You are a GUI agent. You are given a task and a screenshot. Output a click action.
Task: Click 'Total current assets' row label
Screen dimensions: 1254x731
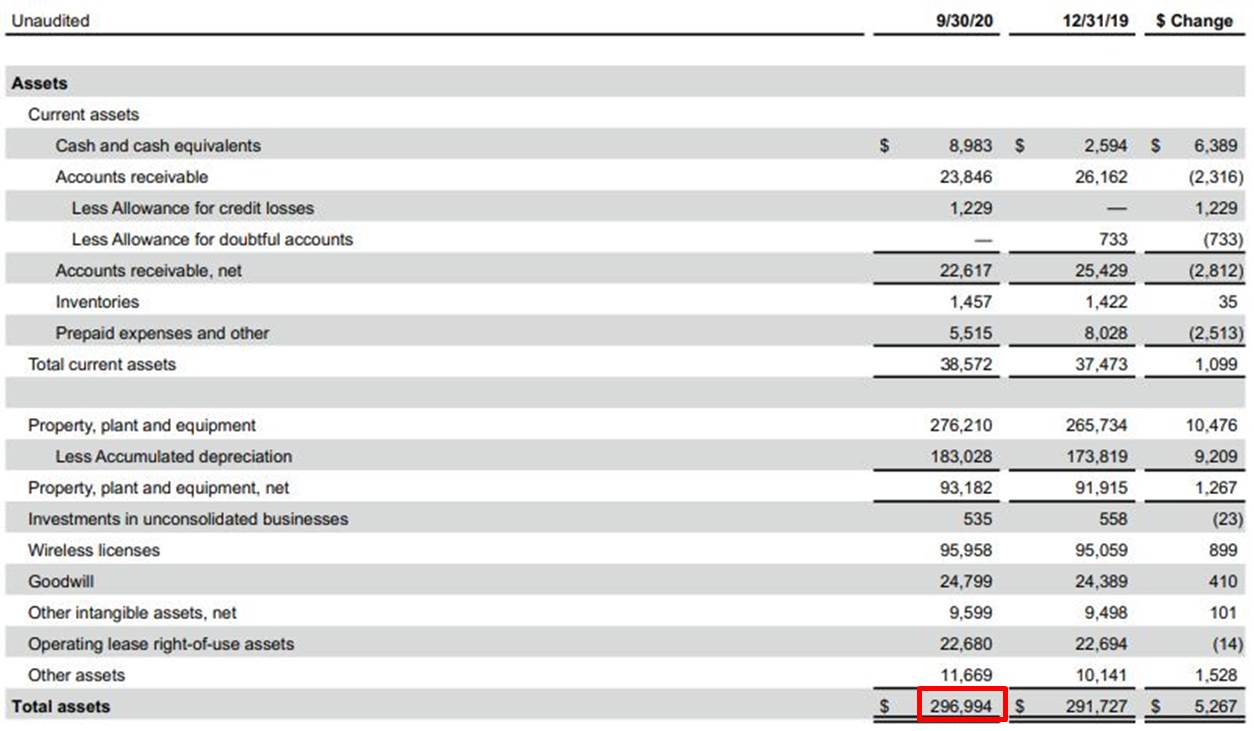pyautogui.click(x=102, y=364)
